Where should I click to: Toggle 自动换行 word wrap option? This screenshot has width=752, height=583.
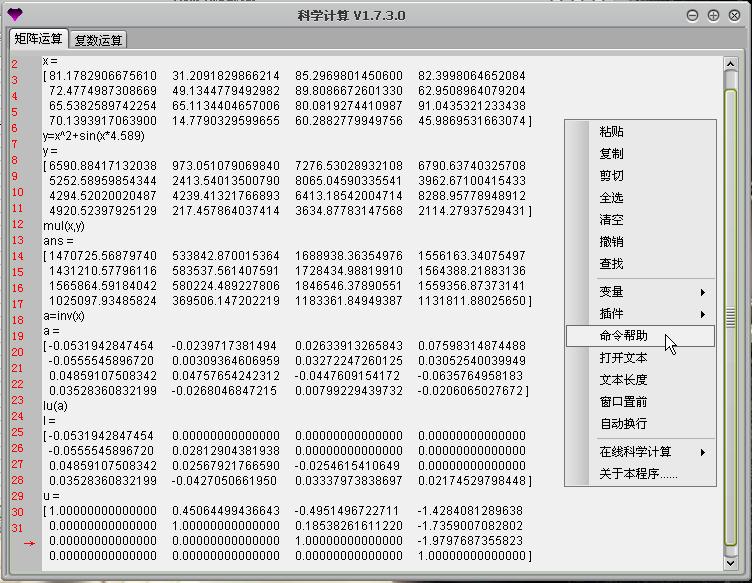pyautogui.click(x=623, y=424)
